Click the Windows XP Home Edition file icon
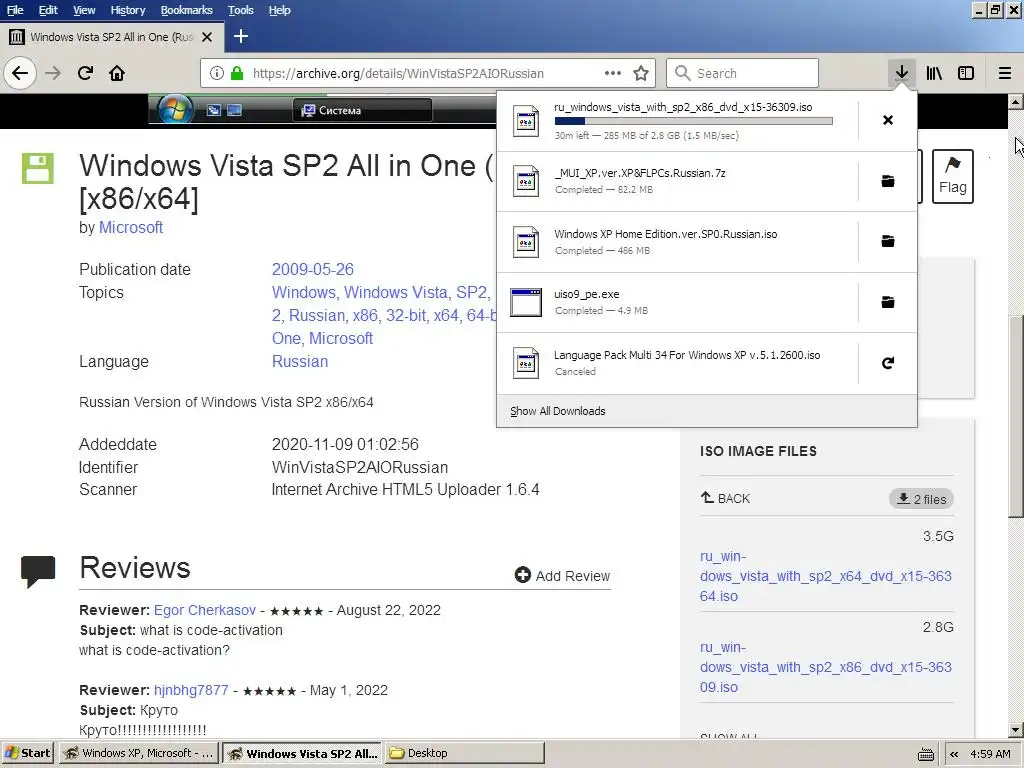 (526, 242)
